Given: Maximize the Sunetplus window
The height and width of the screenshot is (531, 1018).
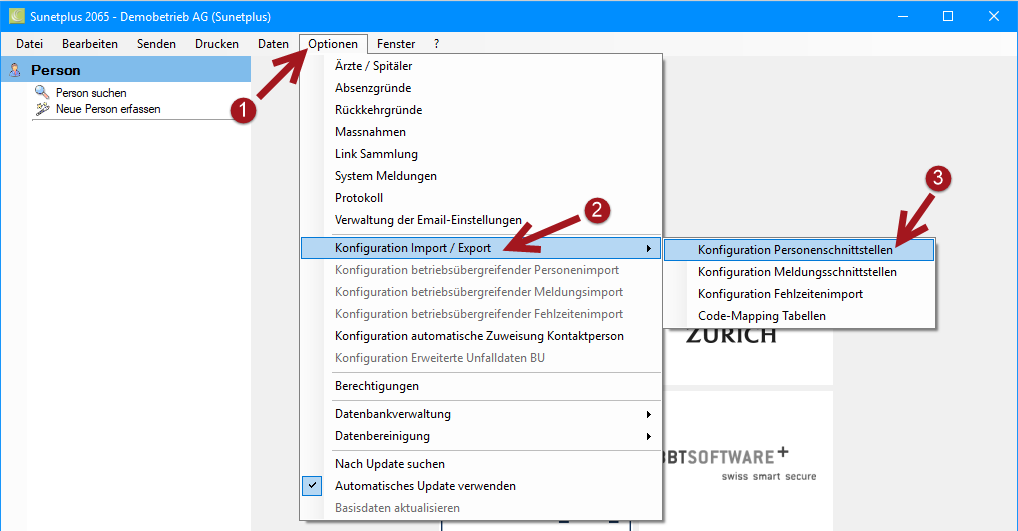Looking at the screenshot, I should click(948, 16).
